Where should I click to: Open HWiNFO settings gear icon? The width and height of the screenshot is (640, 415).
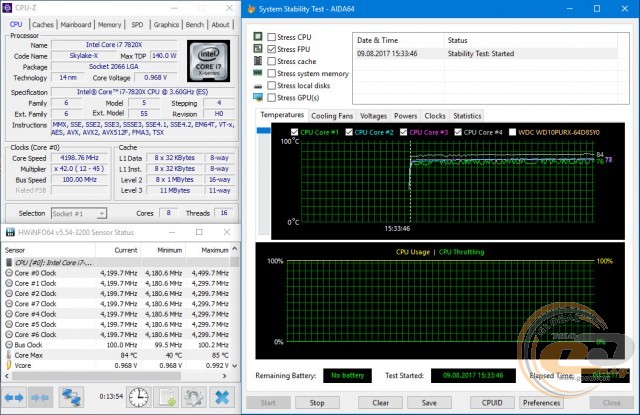click(x=193, y=397)
